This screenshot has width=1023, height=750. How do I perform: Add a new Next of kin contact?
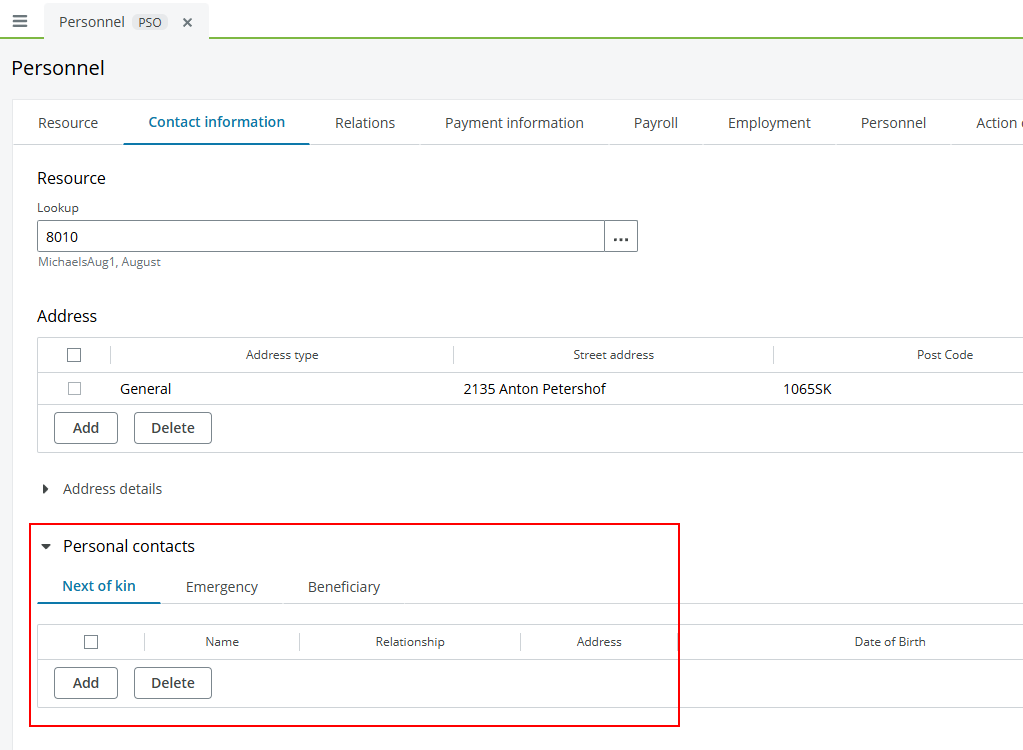click(86, 683)
